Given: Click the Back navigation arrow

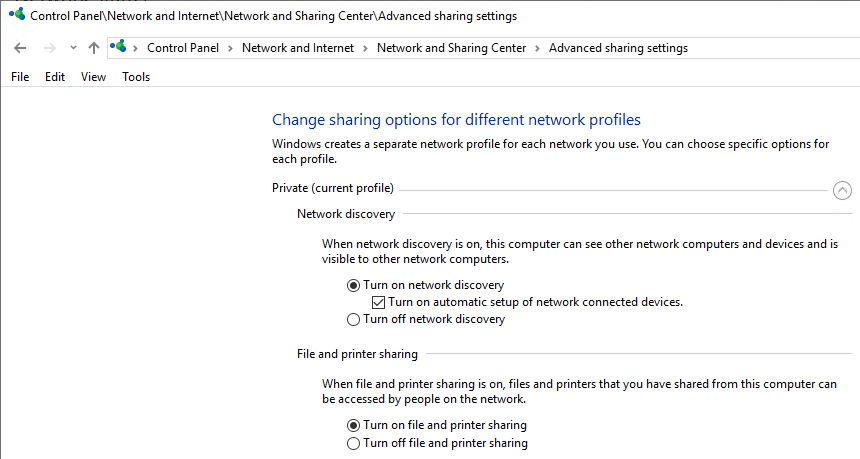Looking at the screenshot, I should point(20,48).
